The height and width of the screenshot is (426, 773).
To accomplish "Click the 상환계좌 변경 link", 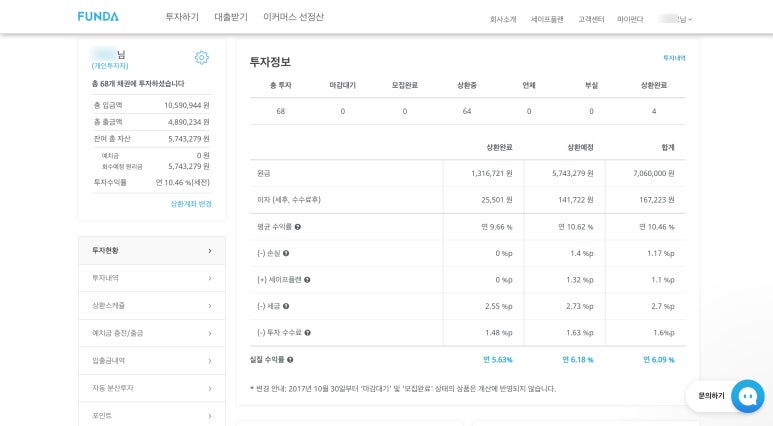I will [x=191, y=204].
